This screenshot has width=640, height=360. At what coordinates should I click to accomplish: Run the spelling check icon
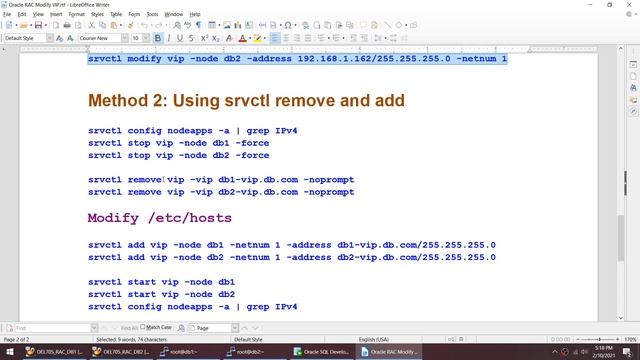tap(188, 25)
